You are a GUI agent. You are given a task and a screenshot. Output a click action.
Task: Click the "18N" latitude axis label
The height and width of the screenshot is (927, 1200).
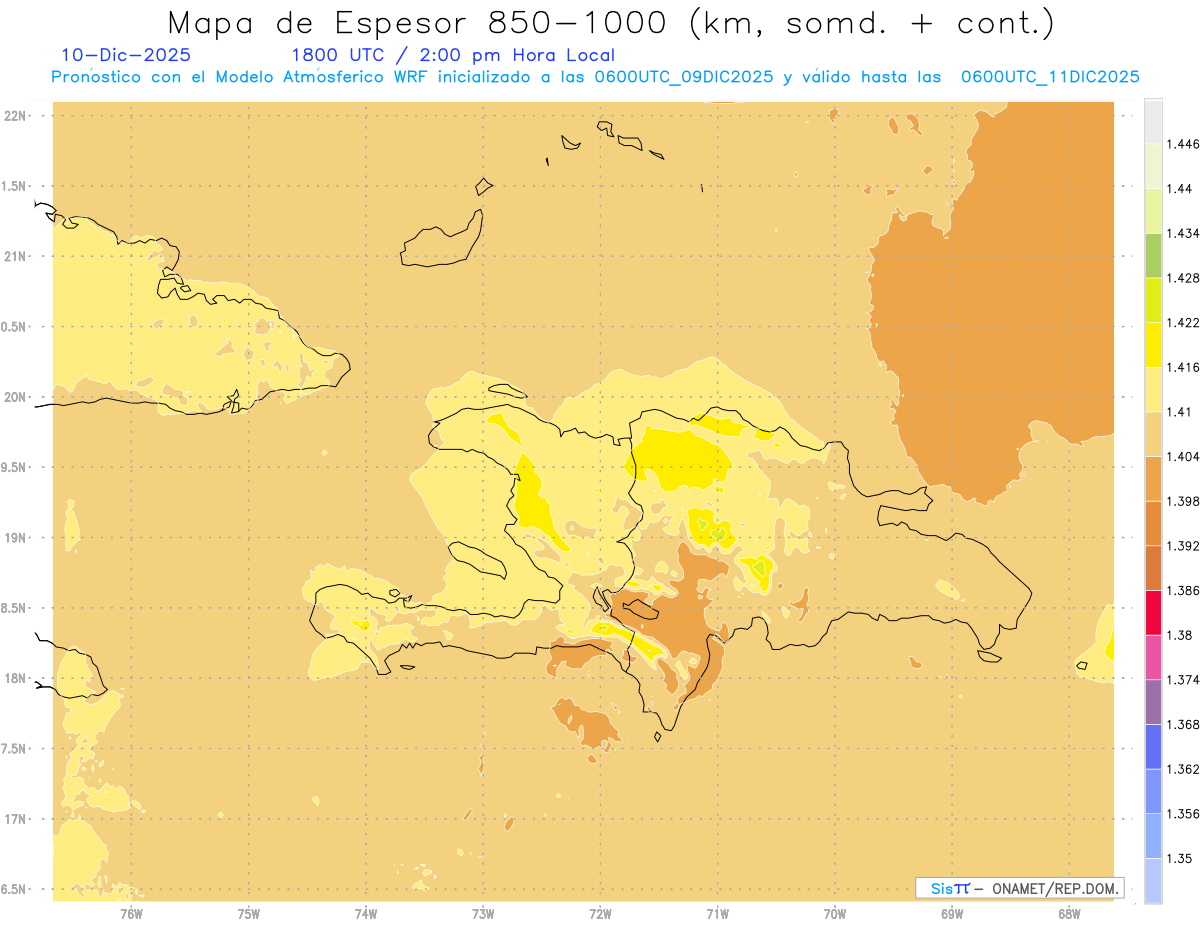coord(15,679)
